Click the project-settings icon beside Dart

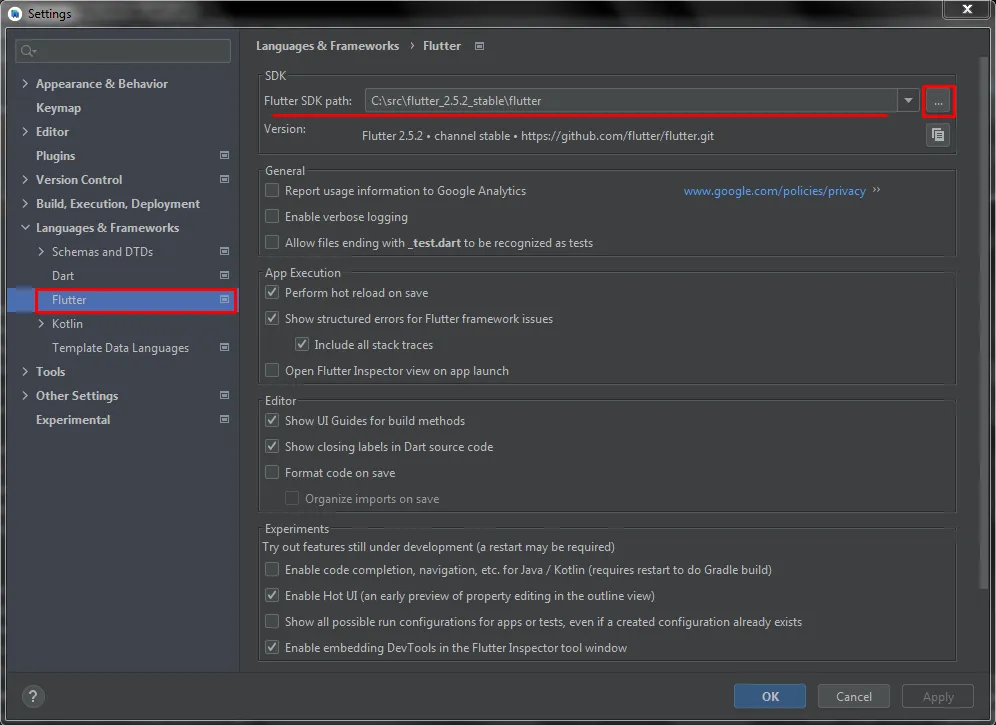click(224, 275)
